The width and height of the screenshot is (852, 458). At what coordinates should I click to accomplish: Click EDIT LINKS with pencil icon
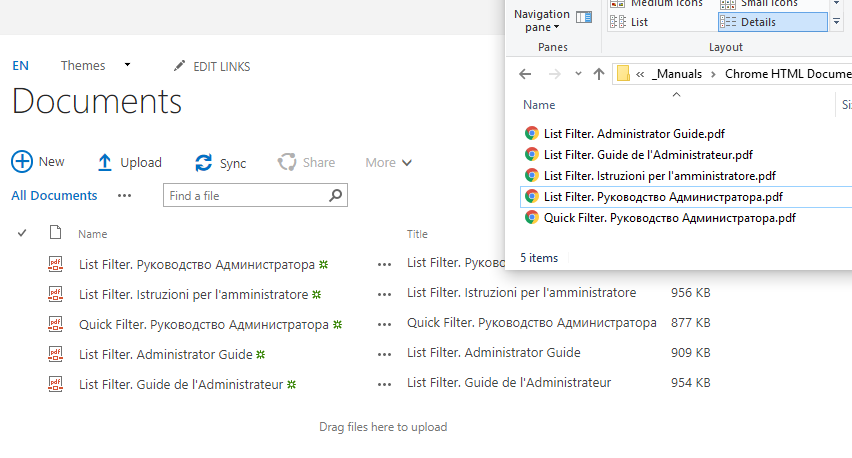[212, 66]
